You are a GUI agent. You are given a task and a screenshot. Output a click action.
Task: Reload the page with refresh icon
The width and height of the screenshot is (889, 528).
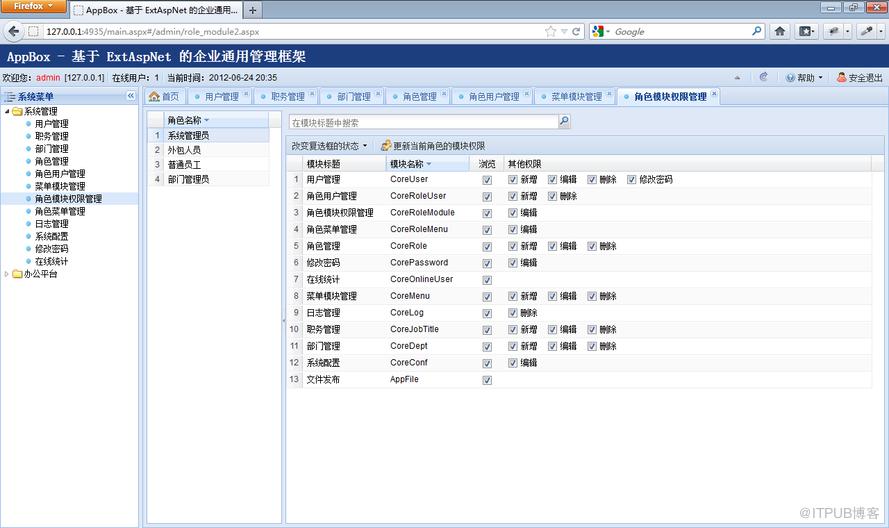[x=576, y=32]
